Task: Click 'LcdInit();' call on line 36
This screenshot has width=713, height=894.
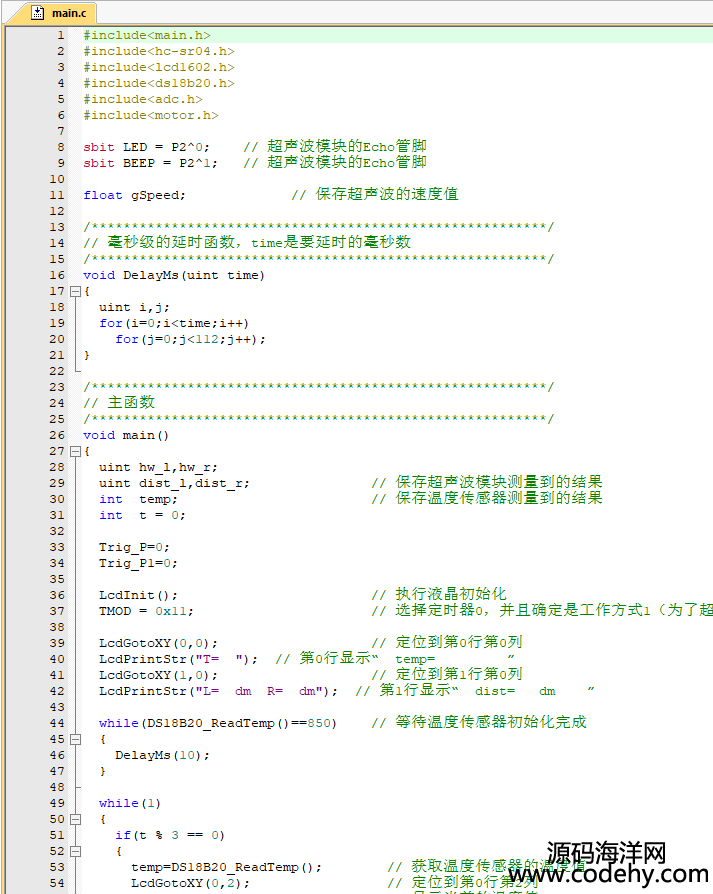Action: click(138, 595)
